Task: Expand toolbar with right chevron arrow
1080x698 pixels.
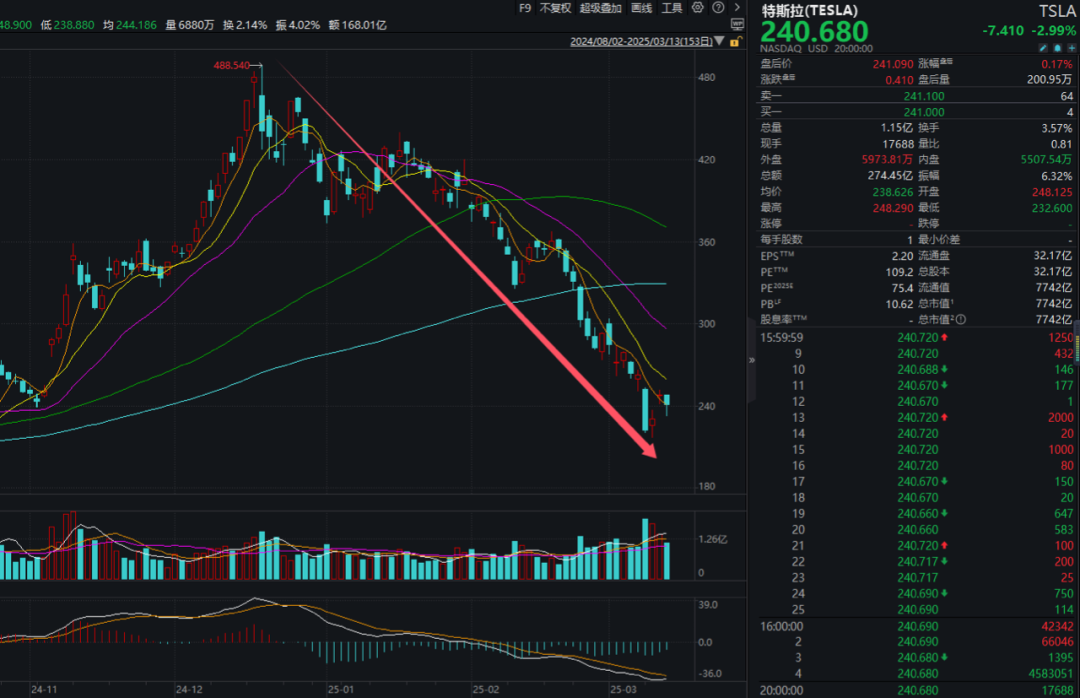Action: click(737, 8)
